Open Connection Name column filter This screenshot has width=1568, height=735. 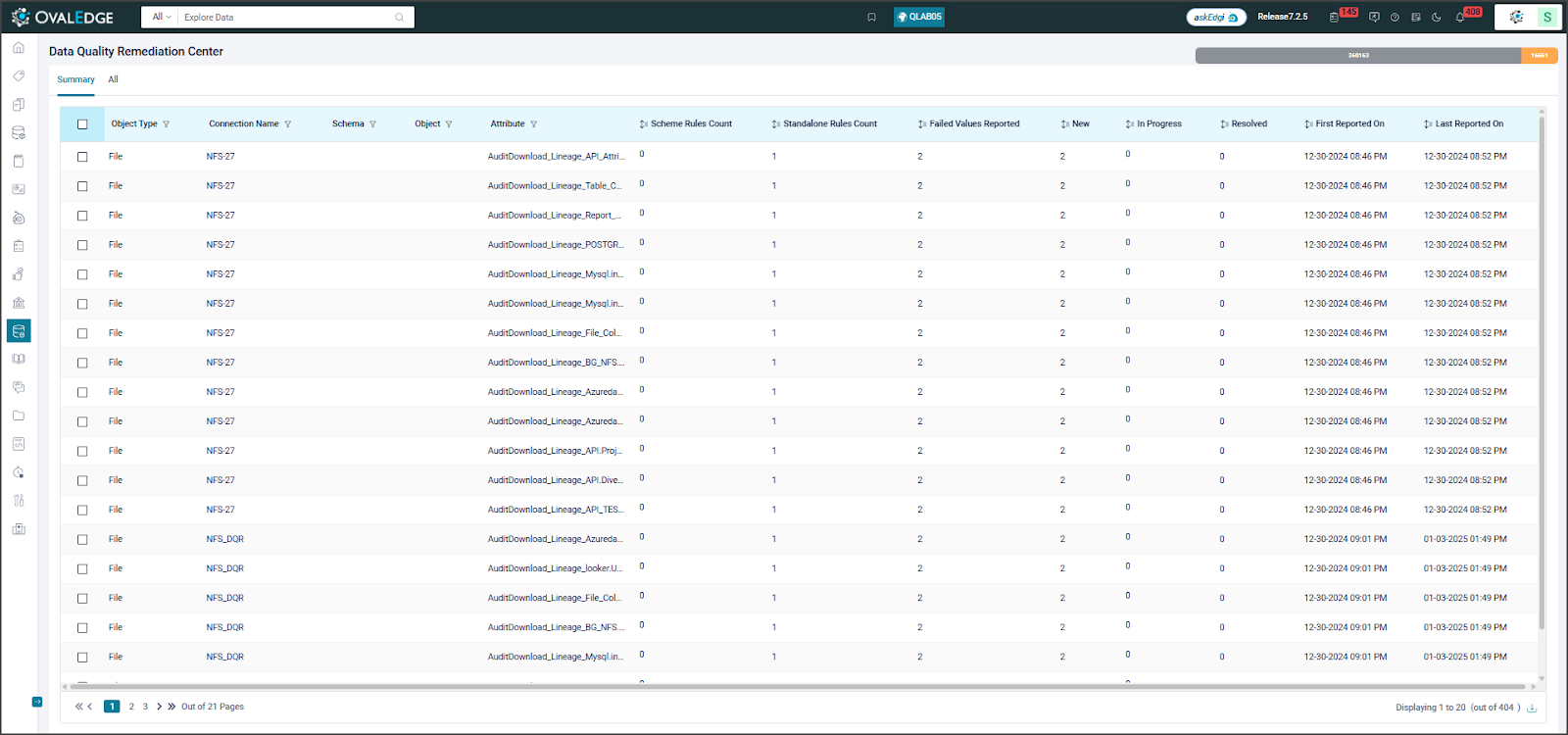point(288,124)
